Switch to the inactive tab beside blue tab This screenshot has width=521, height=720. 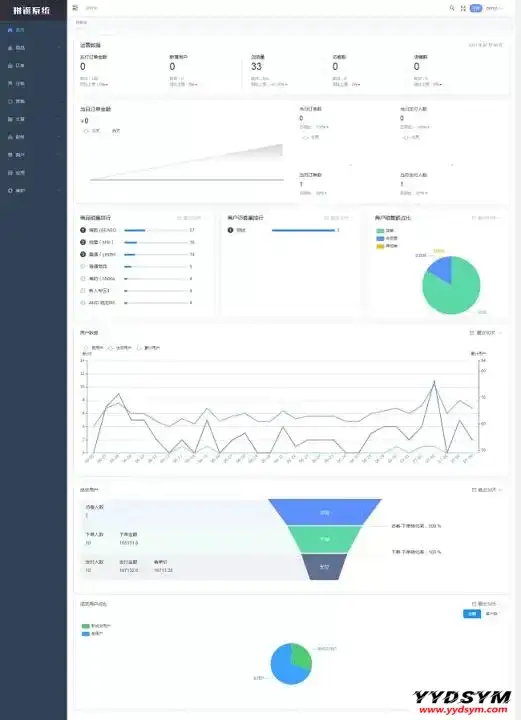[491, 614]
